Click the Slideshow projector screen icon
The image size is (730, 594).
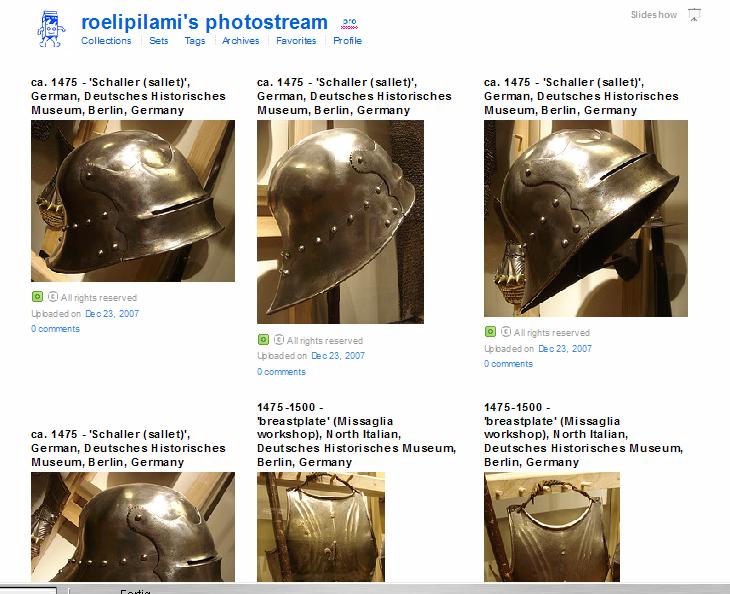[x=694, y=15]
